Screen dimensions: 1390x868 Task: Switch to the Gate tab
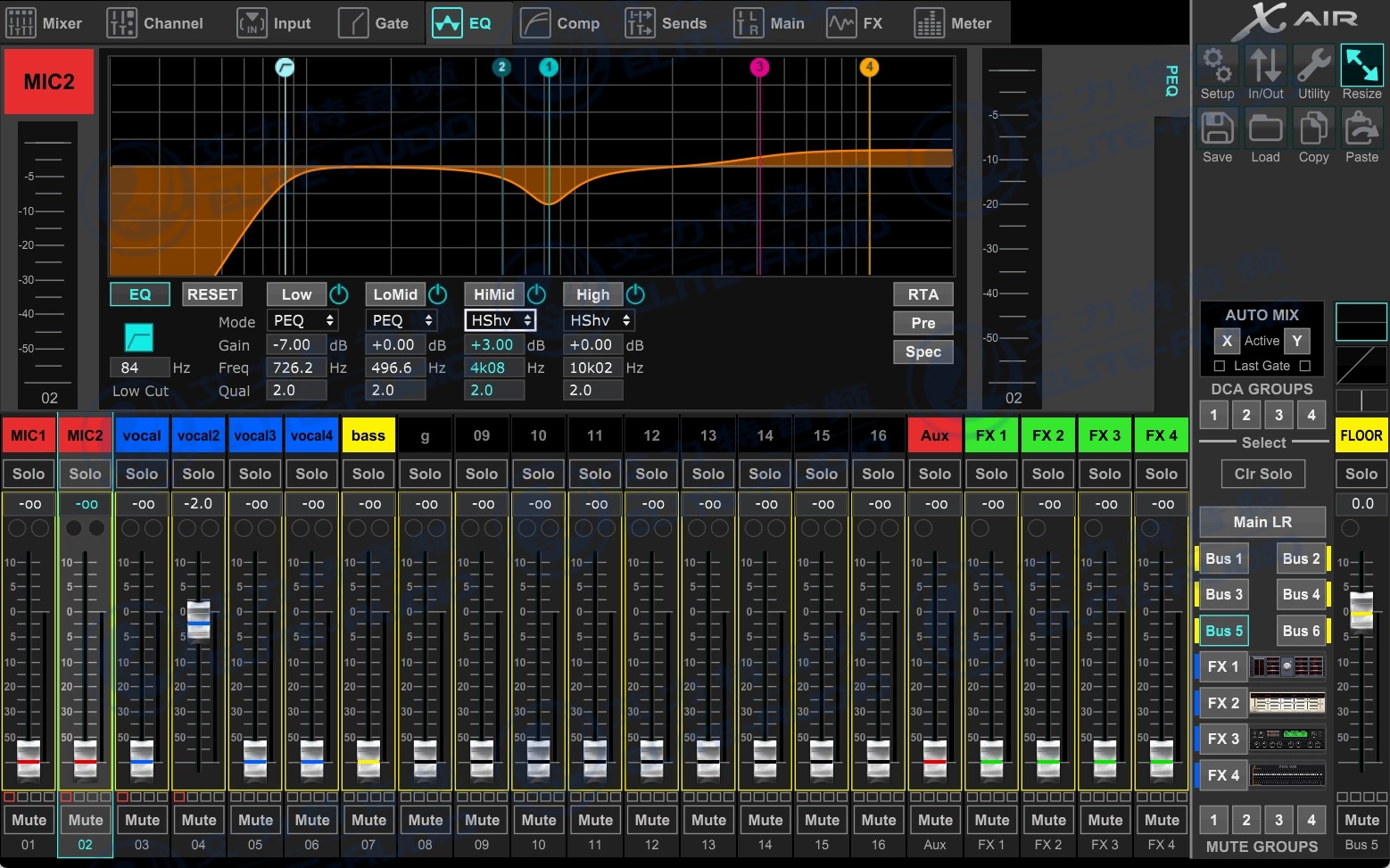click(373, 23)
